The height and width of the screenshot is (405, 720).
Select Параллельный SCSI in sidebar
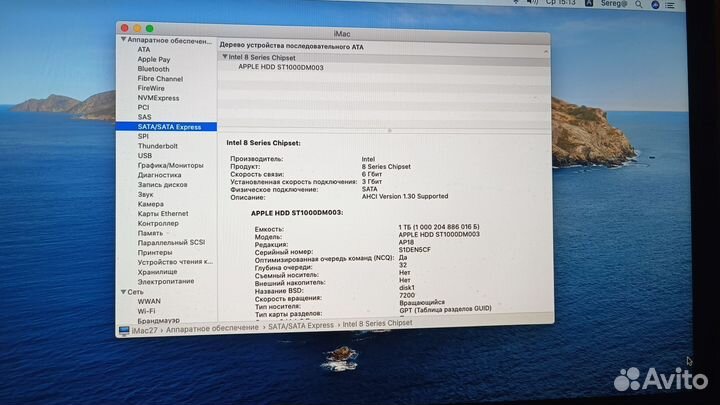[171, 242]
